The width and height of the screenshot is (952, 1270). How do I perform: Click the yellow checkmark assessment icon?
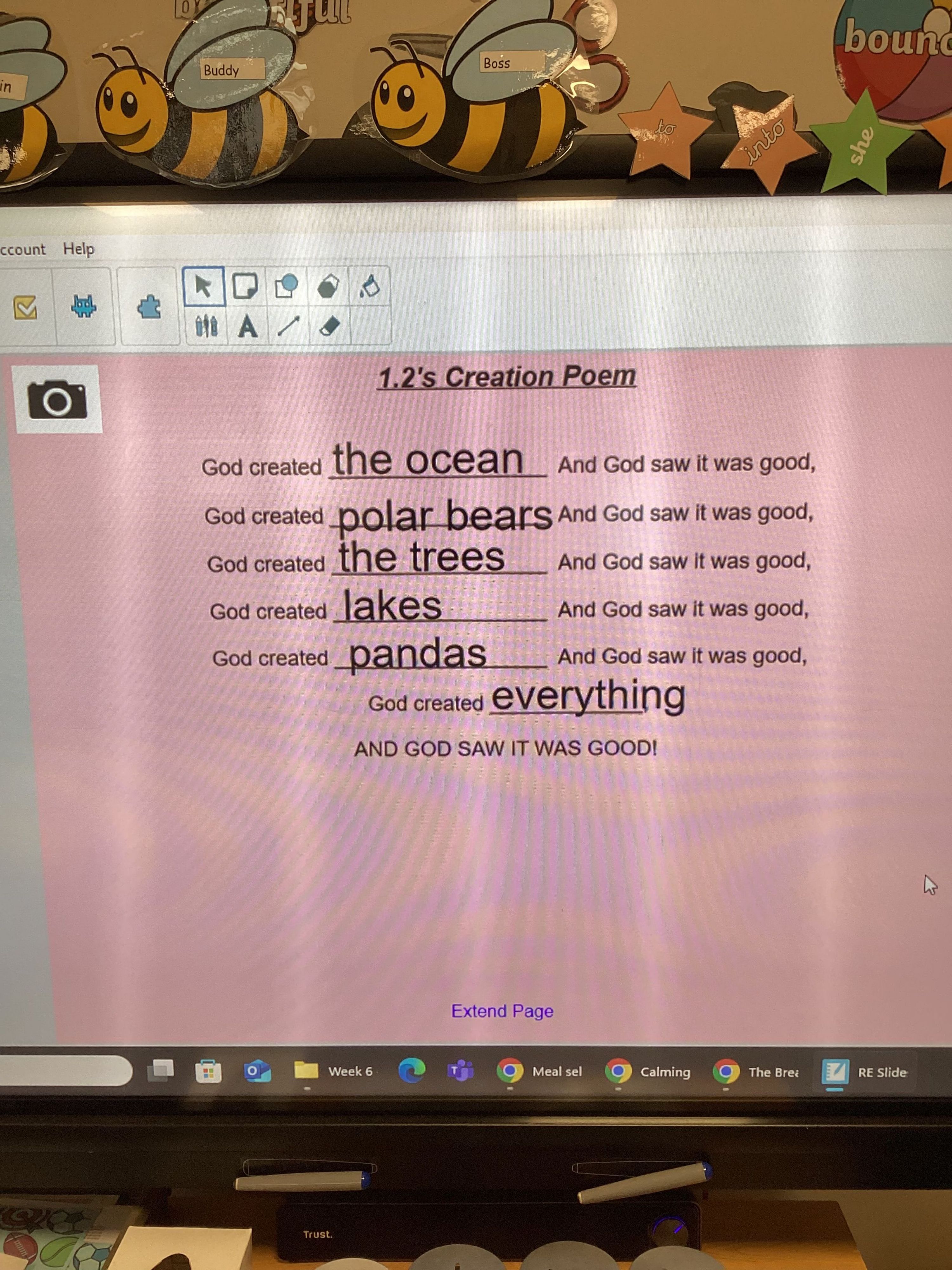click(25, 308)
